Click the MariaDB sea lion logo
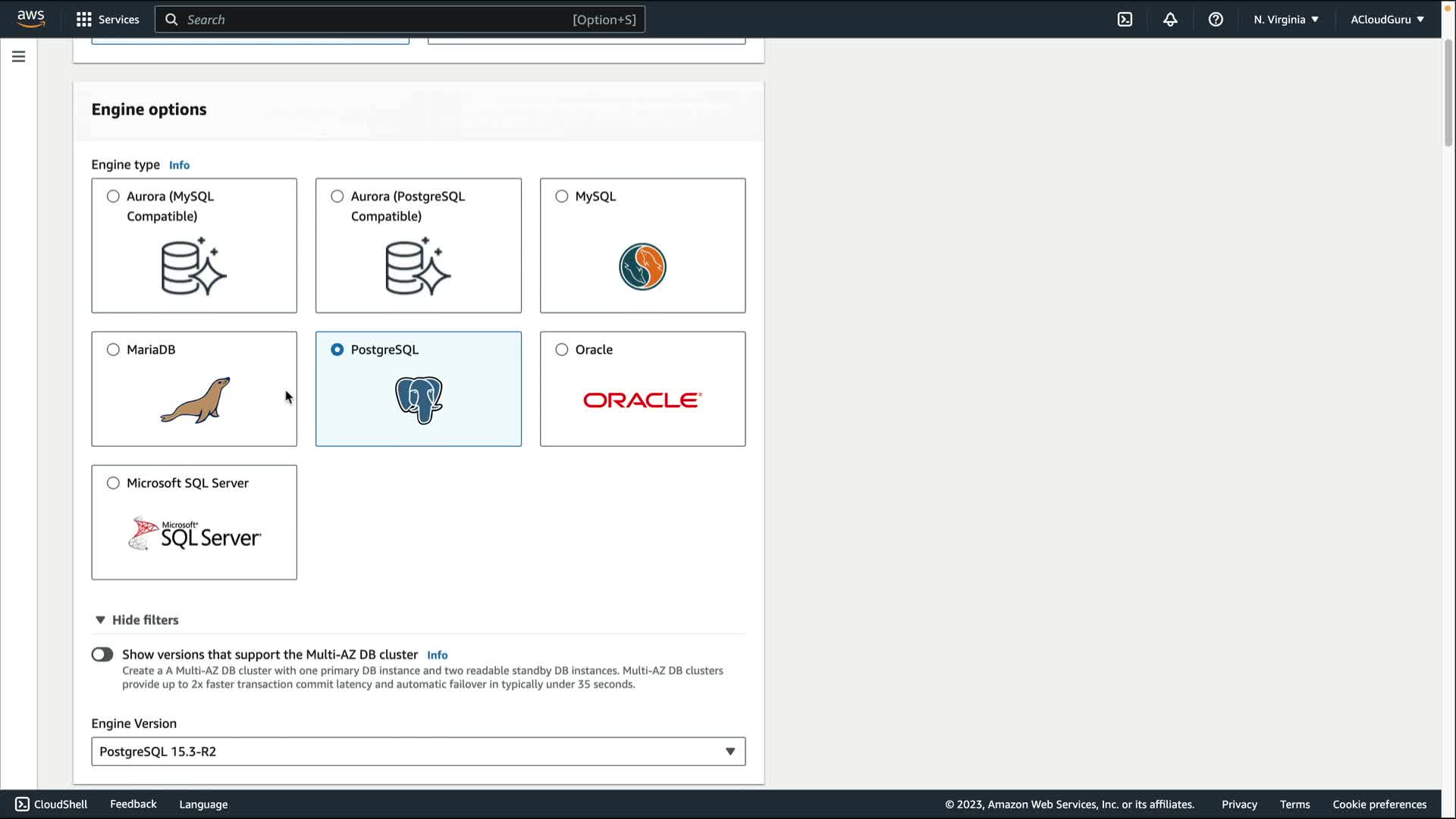 (x=195, y=400)
